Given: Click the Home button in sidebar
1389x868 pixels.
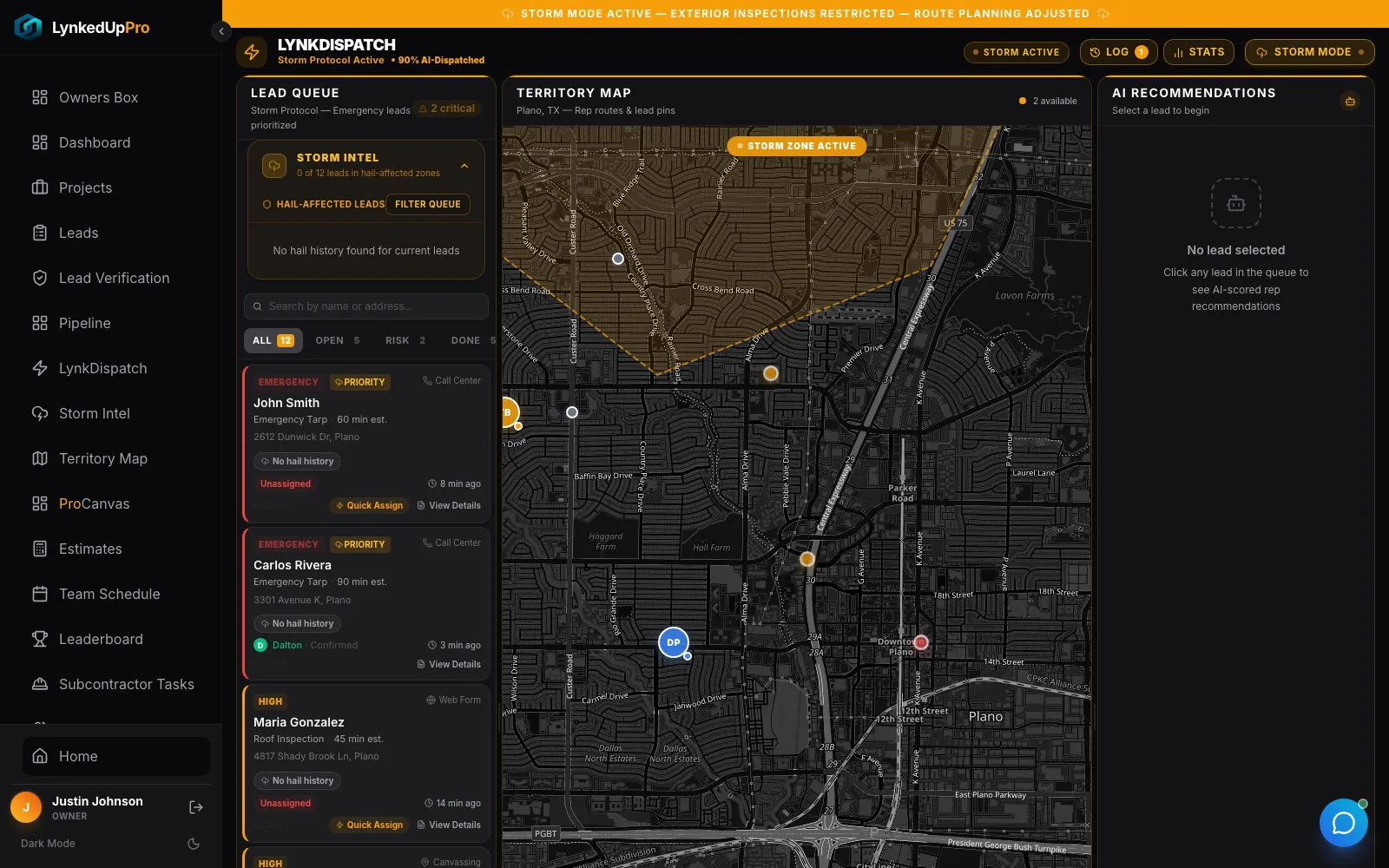Looking at the screenshot, I should point(116,756).
